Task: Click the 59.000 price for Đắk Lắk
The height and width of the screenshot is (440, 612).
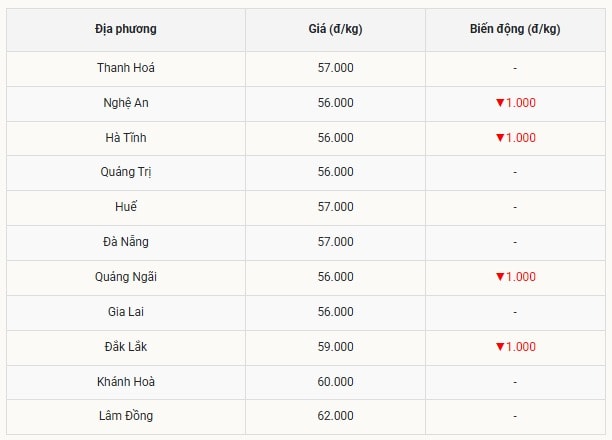Action: 335,347
